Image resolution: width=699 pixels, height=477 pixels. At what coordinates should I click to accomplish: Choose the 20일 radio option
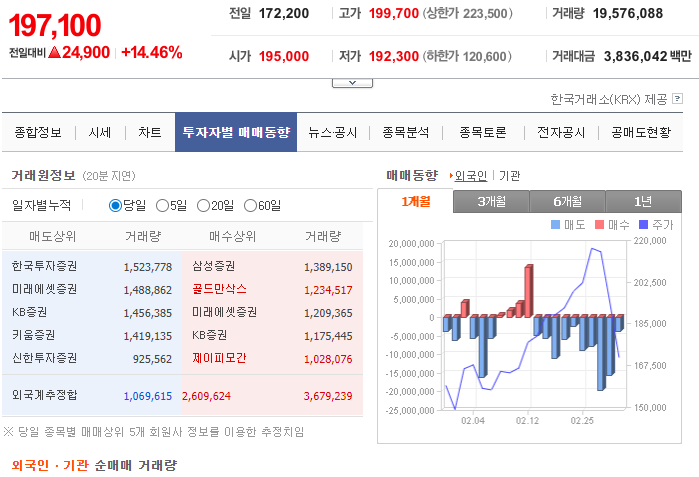[203, 206]
